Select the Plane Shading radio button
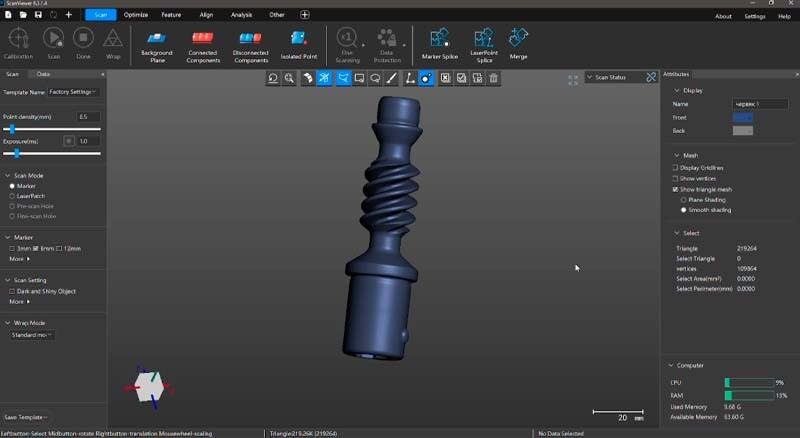Viewport: 800px width, 438px height. [683, 199]
